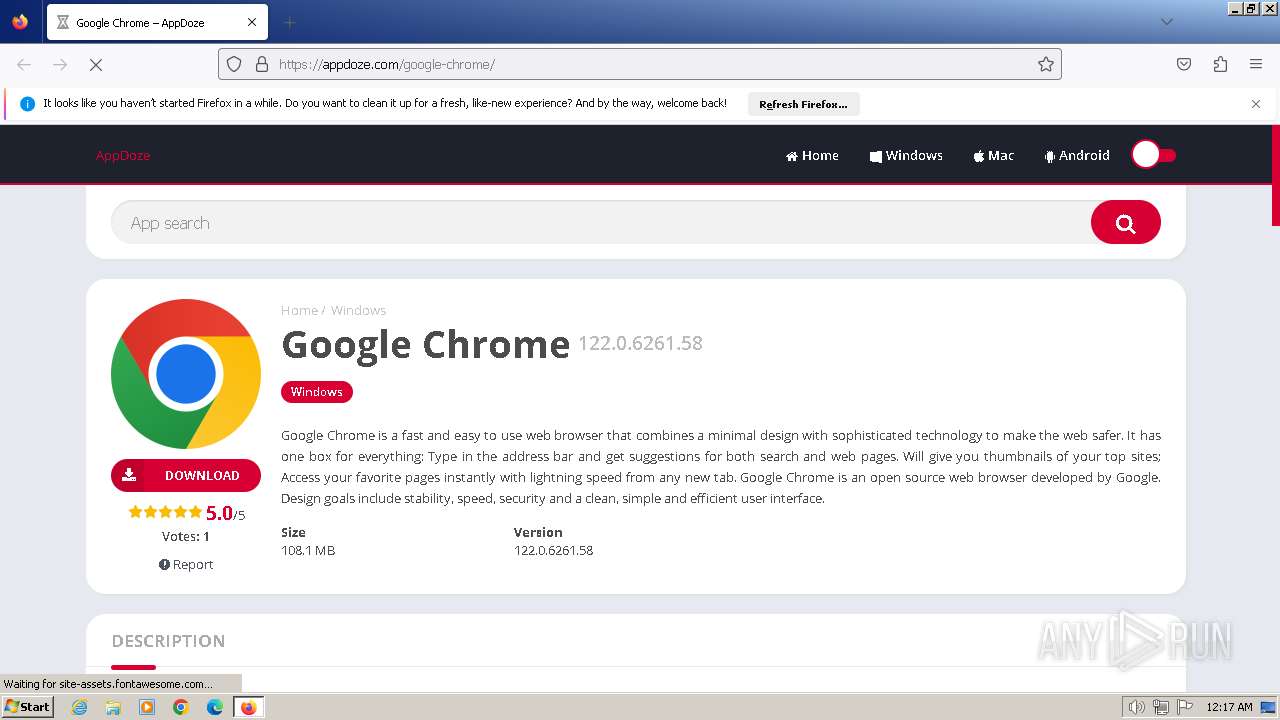Open Android category in site navigation
Viewport: 1280px width, 720px height.
[1077, 155]
